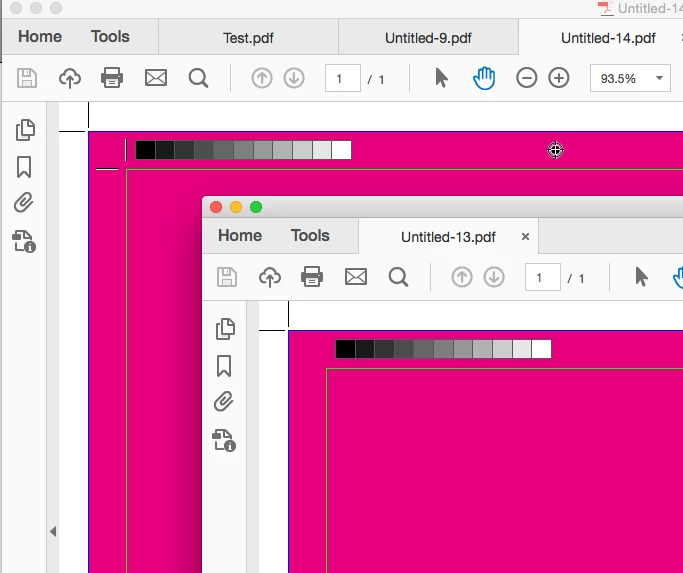Viewport: 683px width, 573px height.
Task: Open the search tool in the back window
Action: coord(198,78)
